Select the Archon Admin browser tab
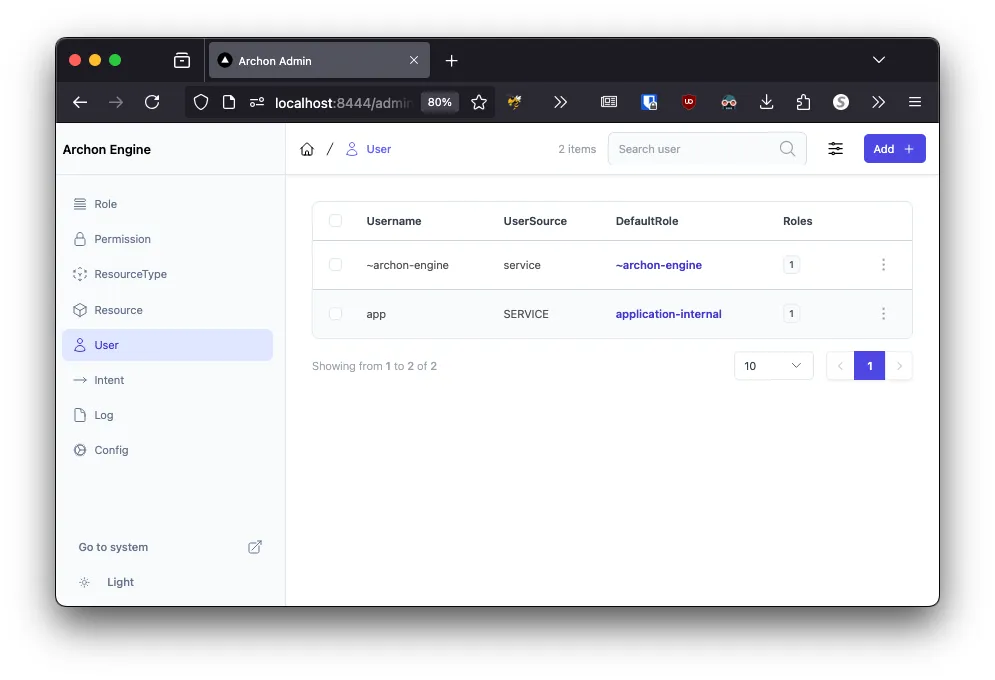Image resolution: width=995 pixels, height=680 pixels. (319, 60)
